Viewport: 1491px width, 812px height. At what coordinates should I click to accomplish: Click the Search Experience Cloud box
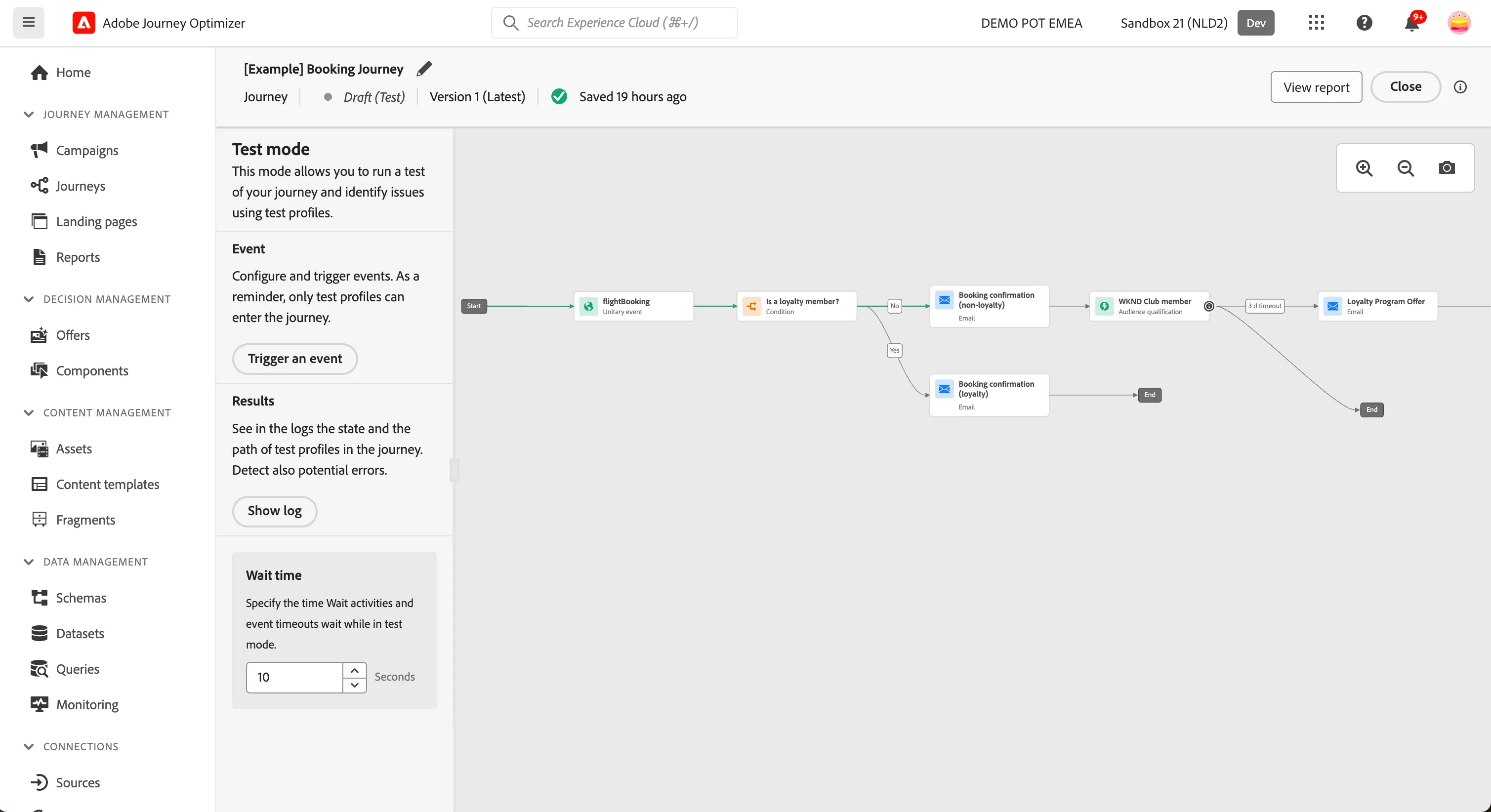click(614, 23)
